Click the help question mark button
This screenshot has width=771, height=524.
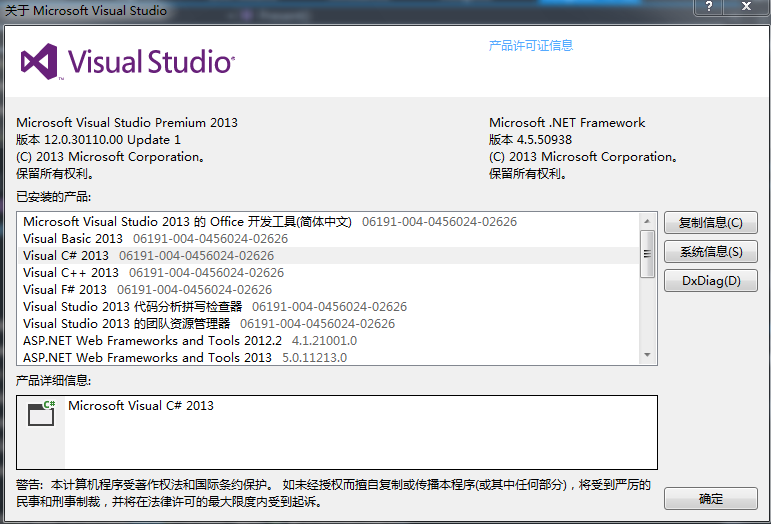point(709,7)
